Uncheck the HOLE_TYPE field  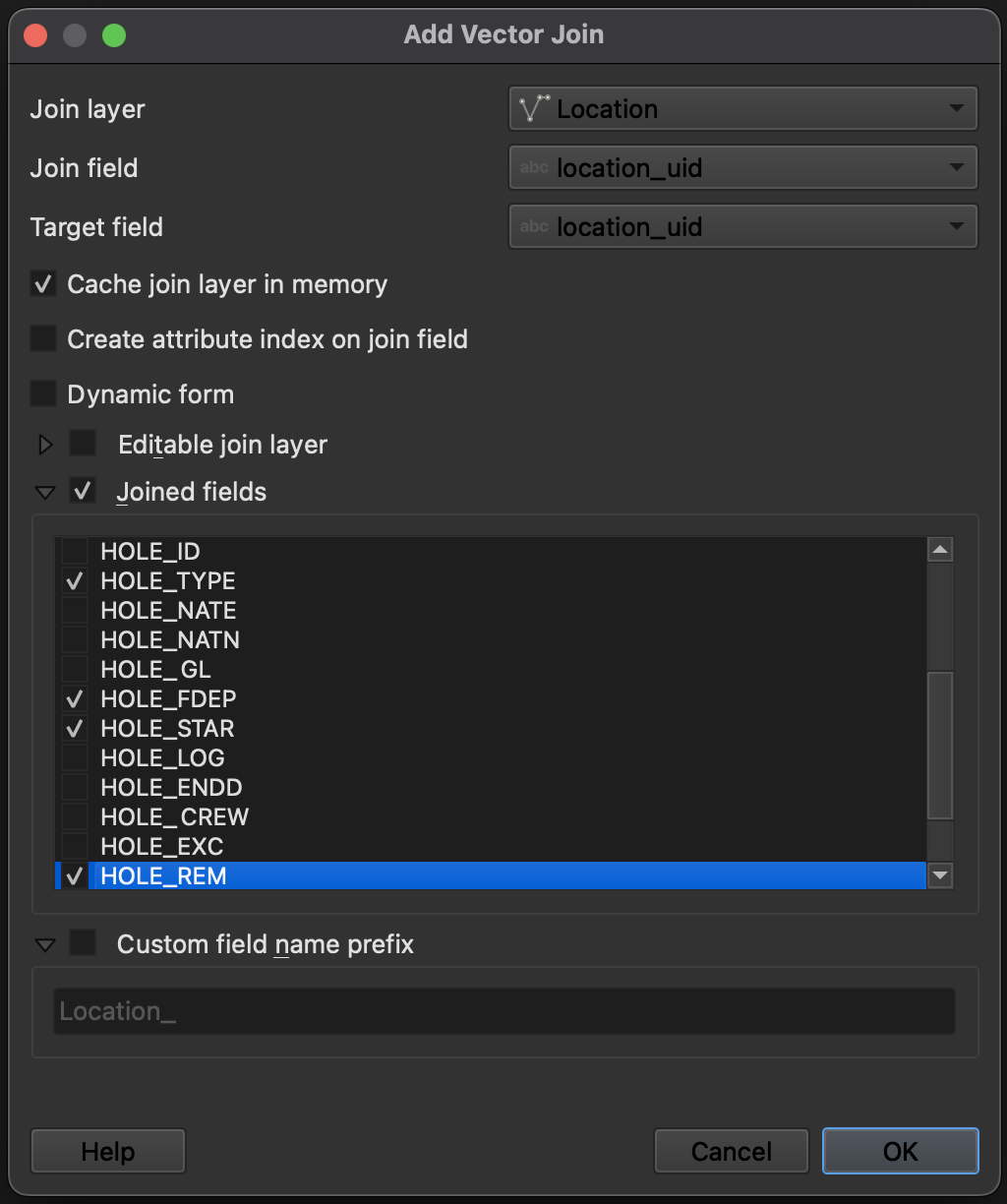click(74, 580)
